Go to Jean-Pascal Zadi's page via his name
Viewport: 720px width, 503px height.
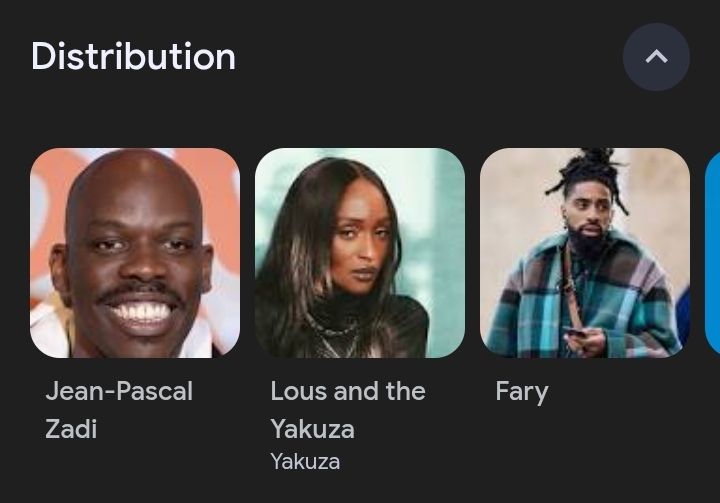[119, 409]
